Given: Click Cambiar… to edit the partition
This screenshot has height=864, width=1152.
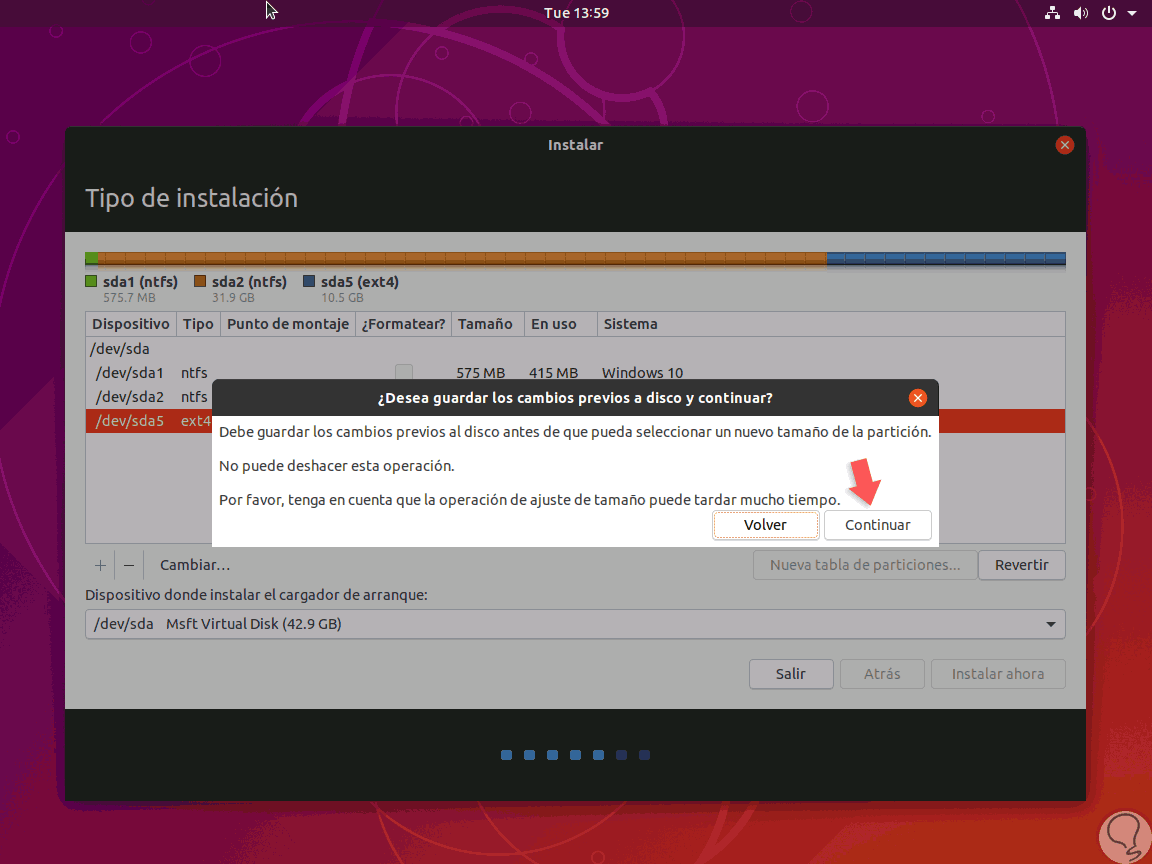Looking at the screenshot, I should point(195,565).
